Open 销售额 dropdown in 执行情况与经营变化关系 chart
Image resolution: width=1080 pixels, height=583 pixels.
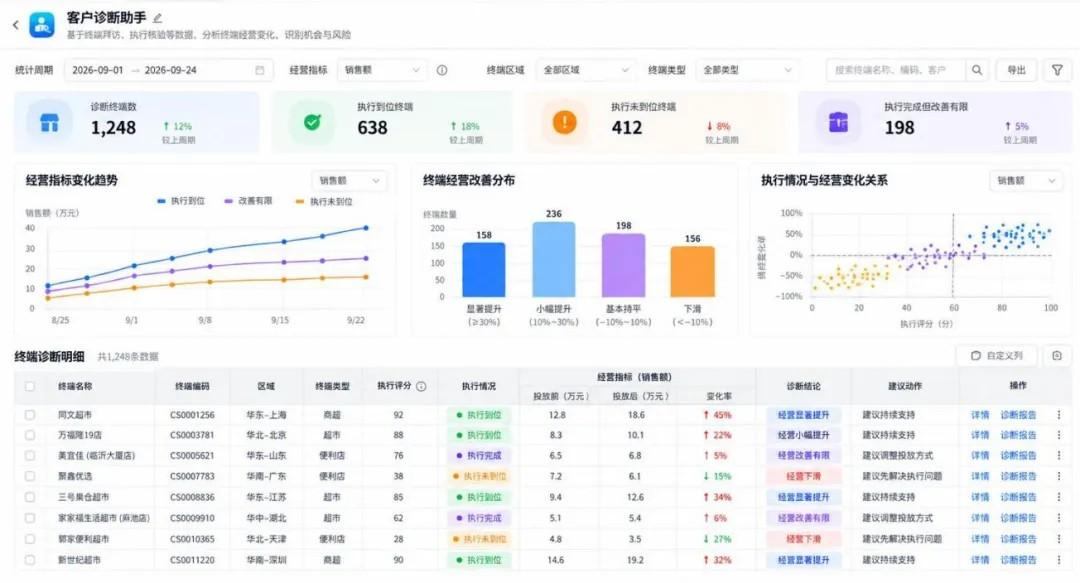1026,181
